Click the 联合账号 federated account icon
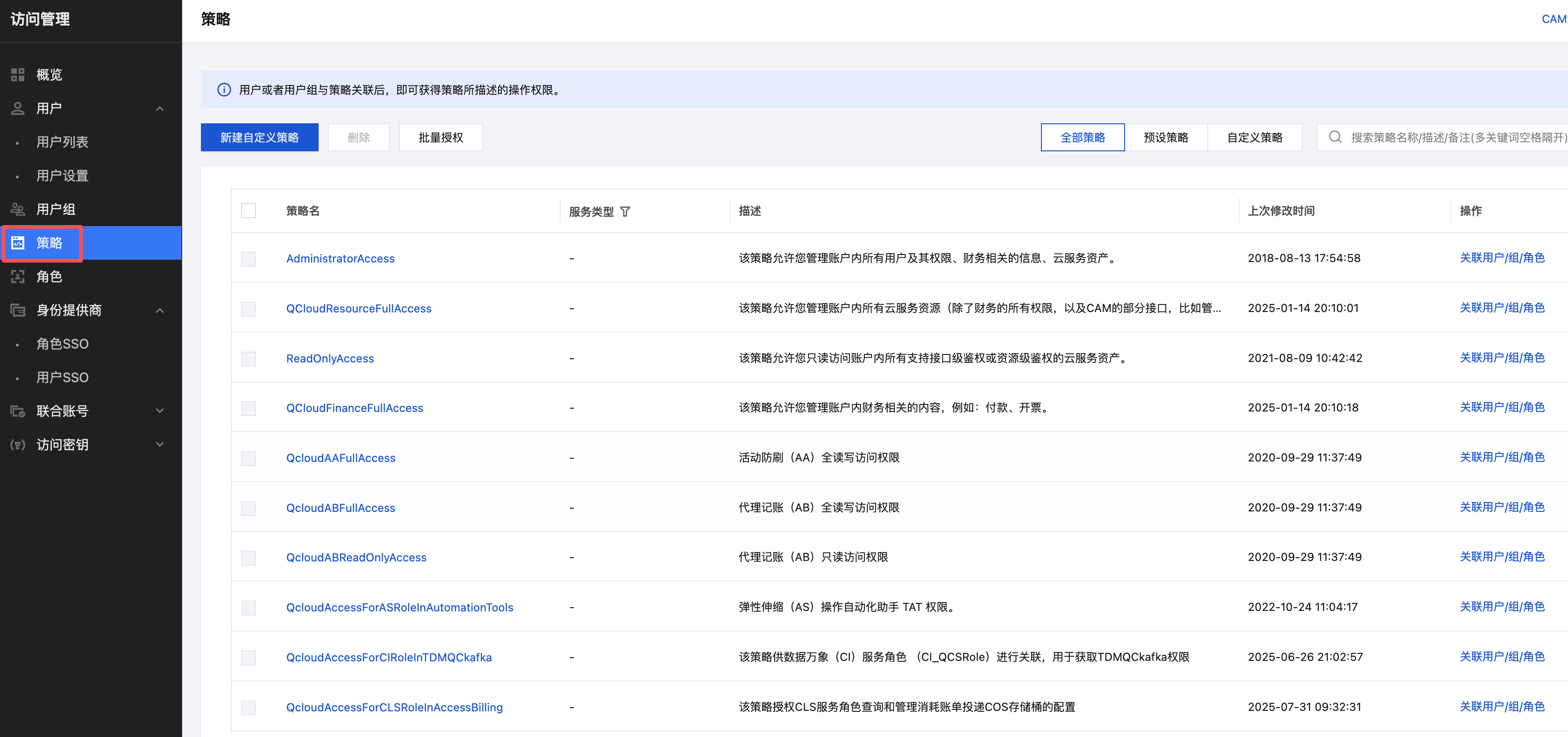The height and width of the screenshot is (737, 1568). (18, 411)
